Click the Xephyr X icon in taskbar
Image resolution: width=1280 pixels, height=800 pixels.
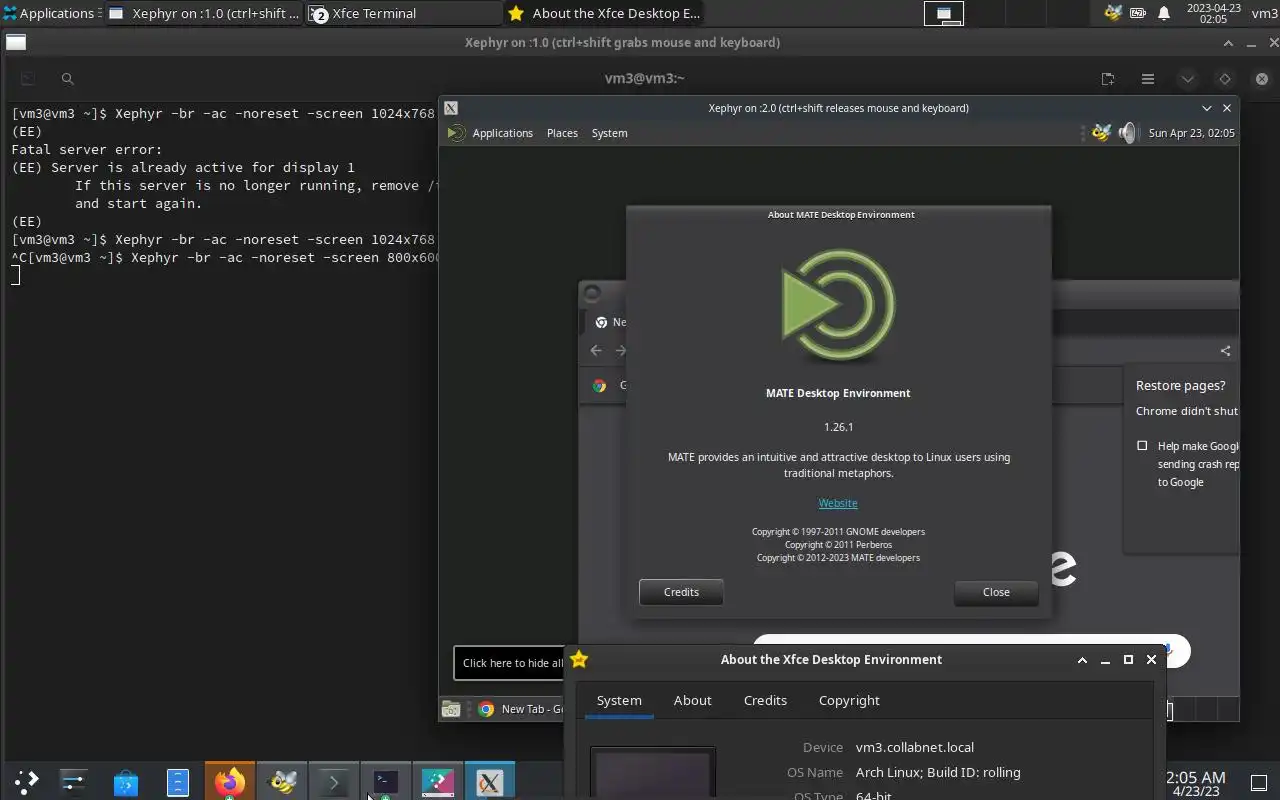[x=490, y=781]
